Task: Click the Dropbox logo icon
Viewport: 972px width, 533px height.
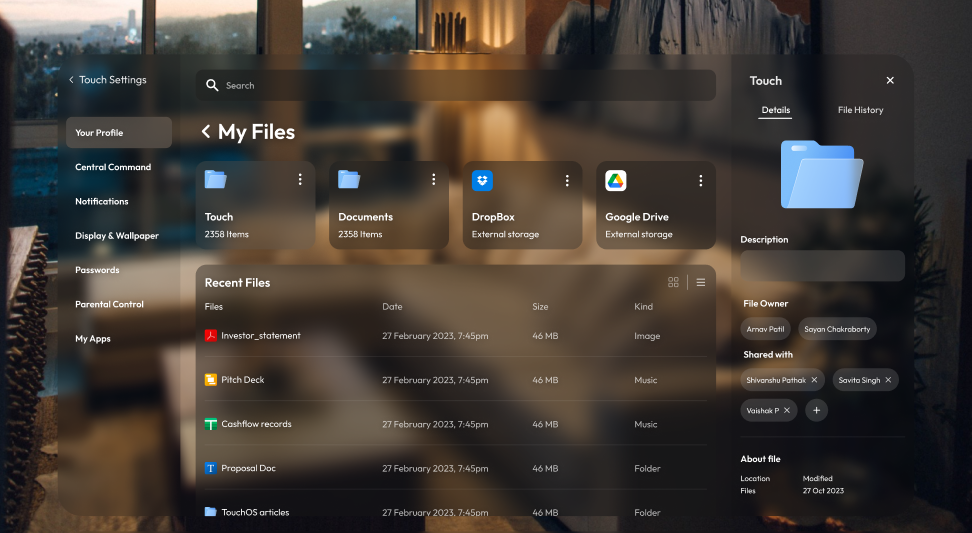Action: click(x=482, y=181)
